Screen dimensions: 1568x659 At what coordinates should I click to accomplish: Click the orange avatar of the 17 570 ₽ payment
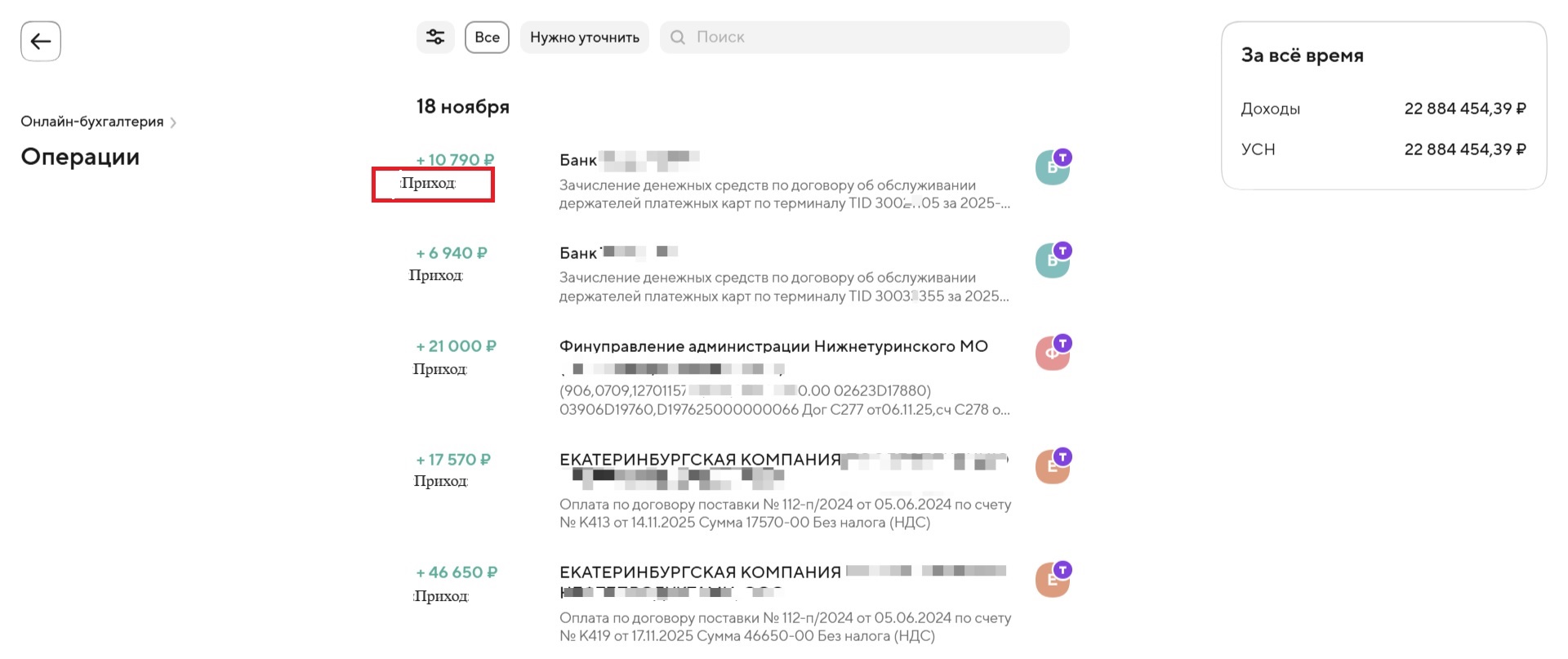(x=1052, y=467)
